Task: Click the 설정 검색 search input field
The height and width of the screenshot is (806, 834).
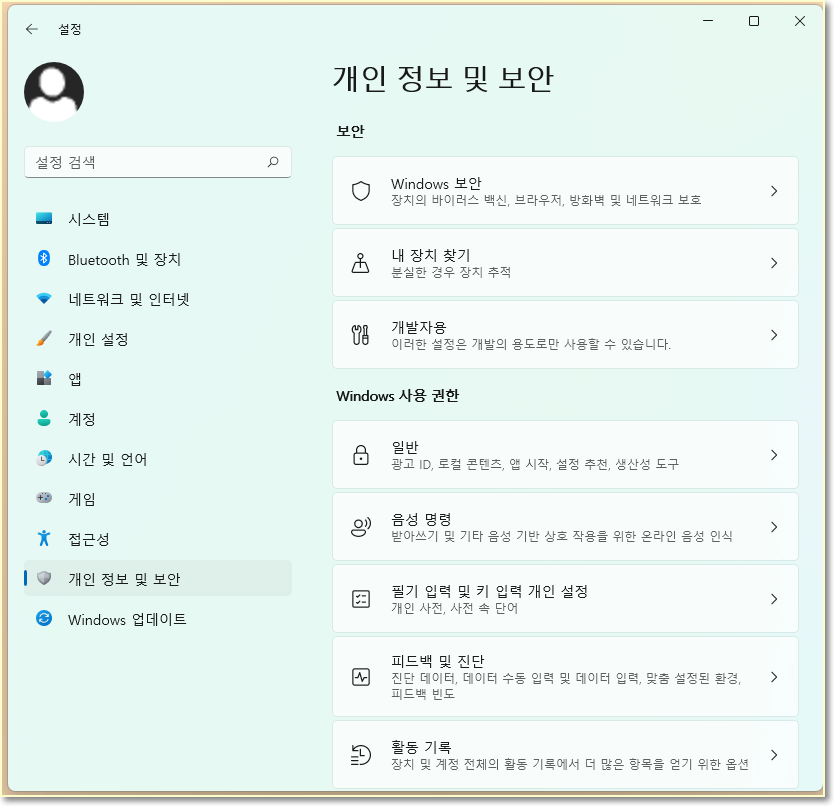Action: pos(158,162)
